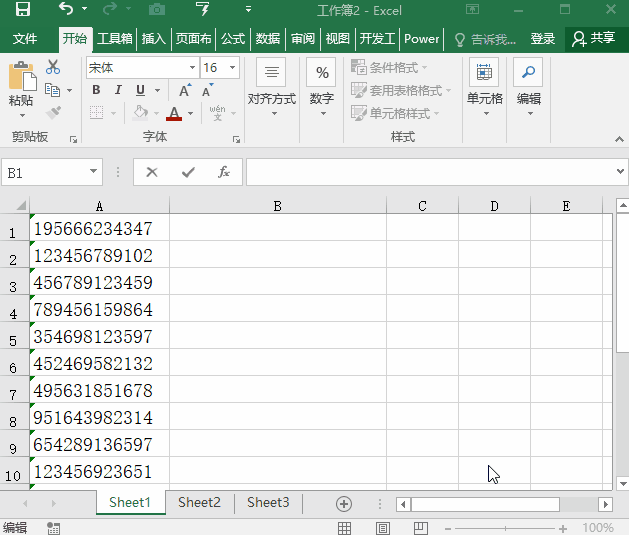The height and width of the screenshot is (535, 629).
Task: Click the 共享 share button
Action: click(x=594, y=39)
